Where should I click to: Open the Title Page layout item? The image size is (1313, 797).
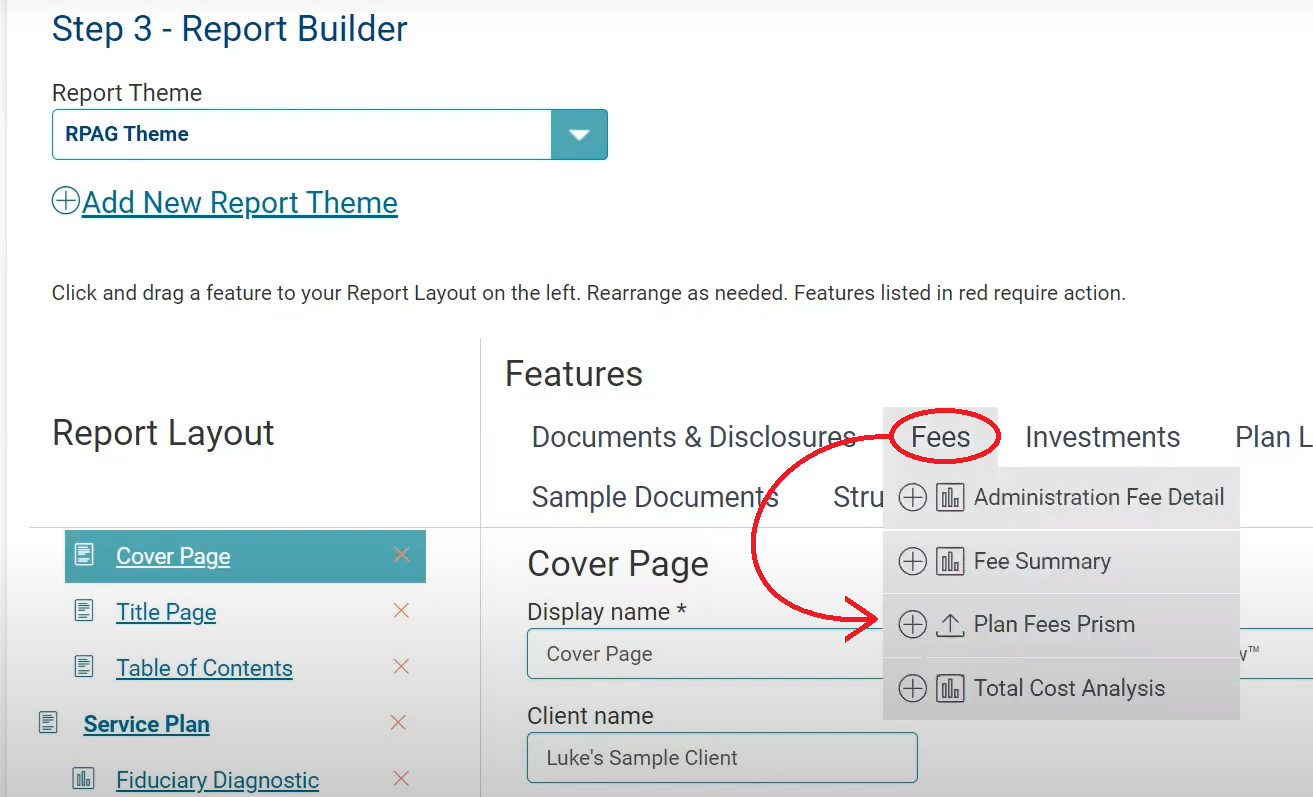(166, 612)
